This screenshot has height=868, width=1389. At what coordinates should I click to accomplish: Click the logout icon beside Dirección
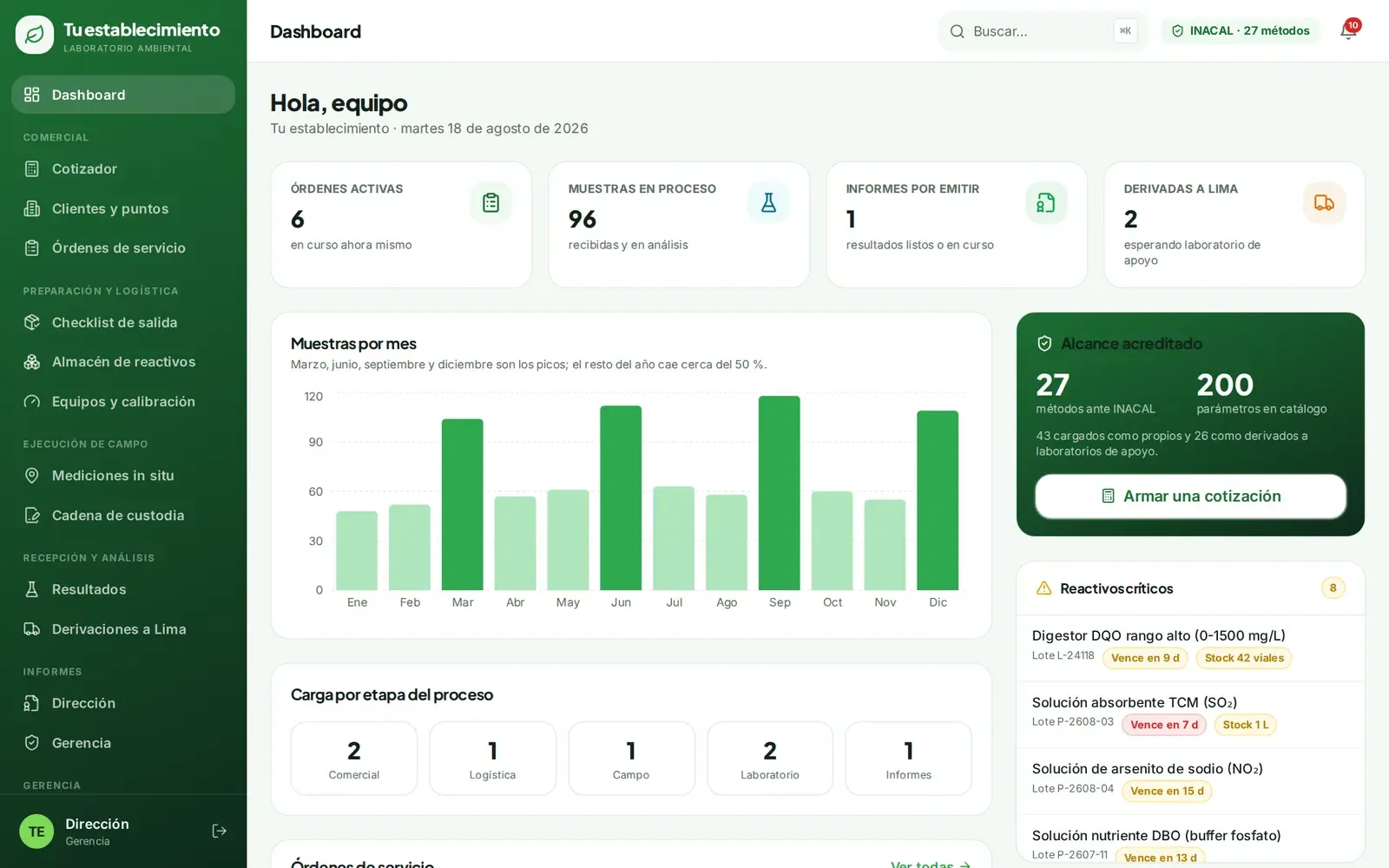(x=220, y=831)
